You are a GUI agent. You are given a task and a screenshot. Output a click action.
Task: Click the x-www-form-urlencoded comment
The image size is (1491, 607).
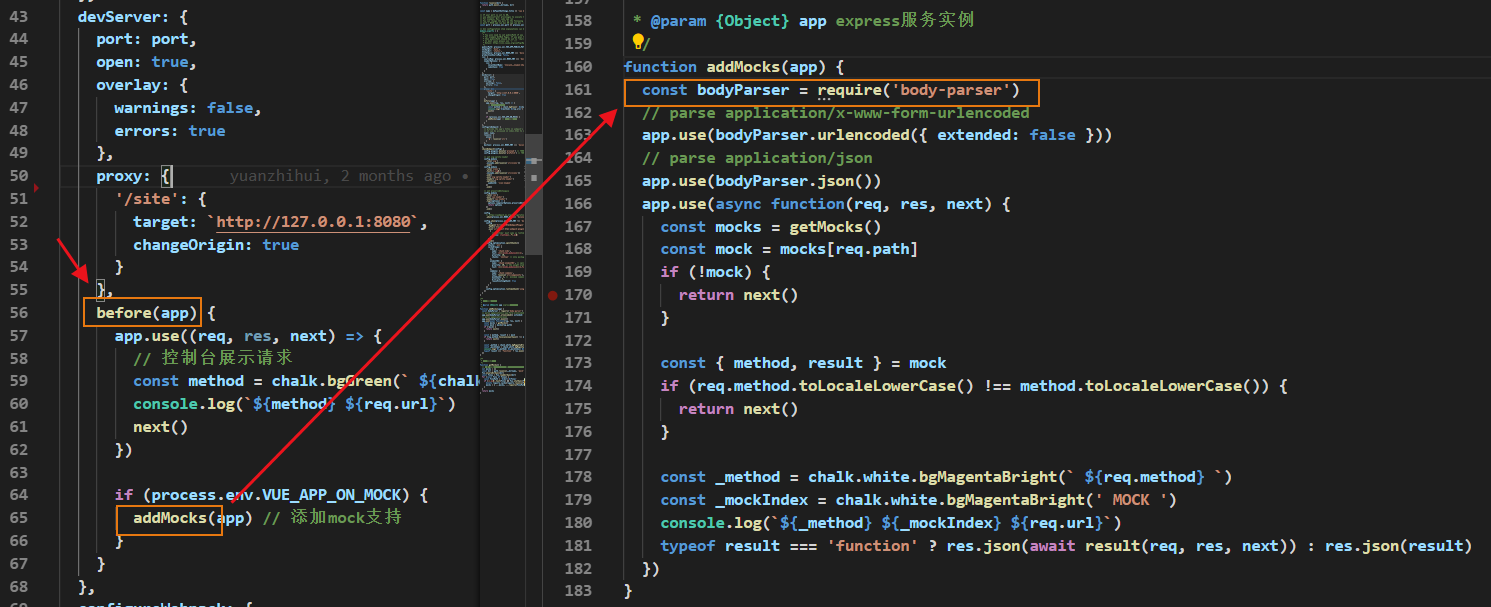pyautogui.click(x=835, y=112)
